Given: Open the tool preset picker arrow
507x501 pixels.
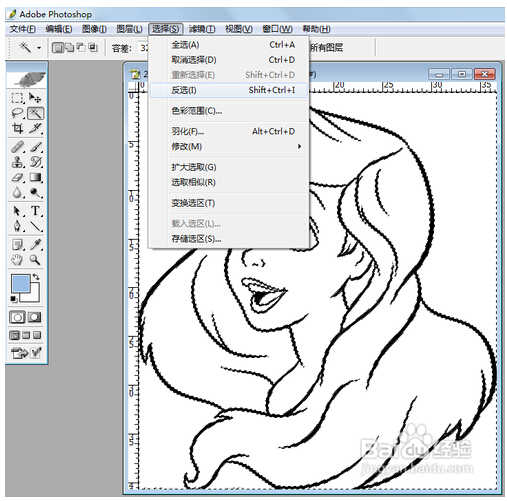Looking at the screenshot, I should pyautogui.click(x=39, y=48).
